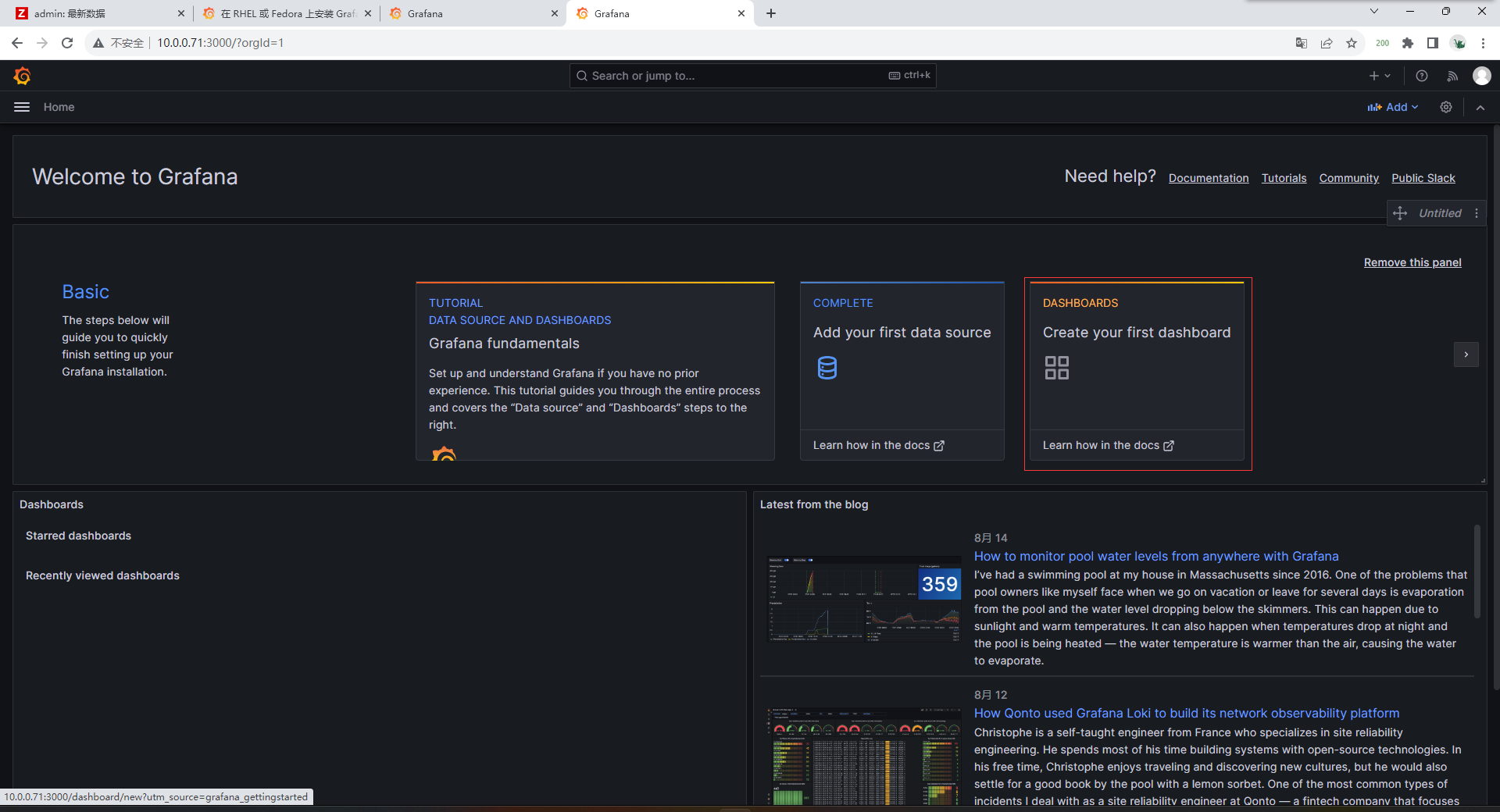Open the Qonto Grafana Loki blog post
The width and height of the screenshot is (1500, 812).
[x=1187, y=713]
